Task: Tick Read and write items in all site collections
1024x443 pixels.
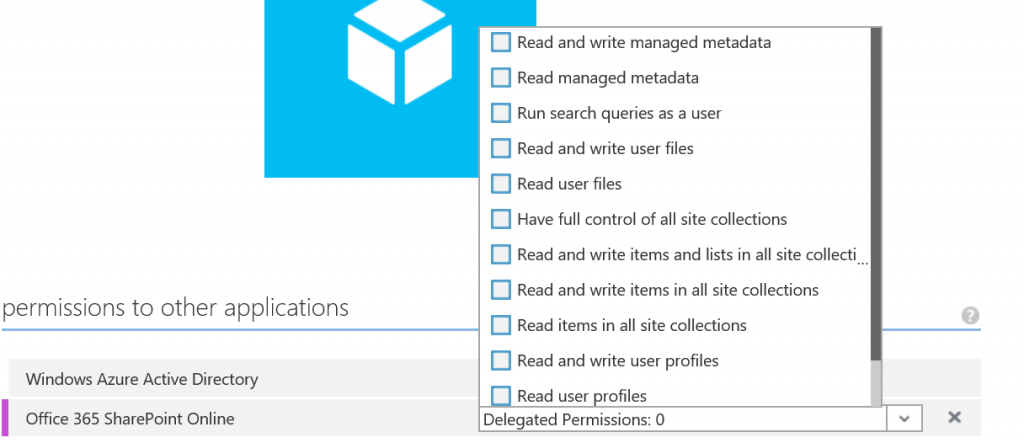Action: [501, 290]
